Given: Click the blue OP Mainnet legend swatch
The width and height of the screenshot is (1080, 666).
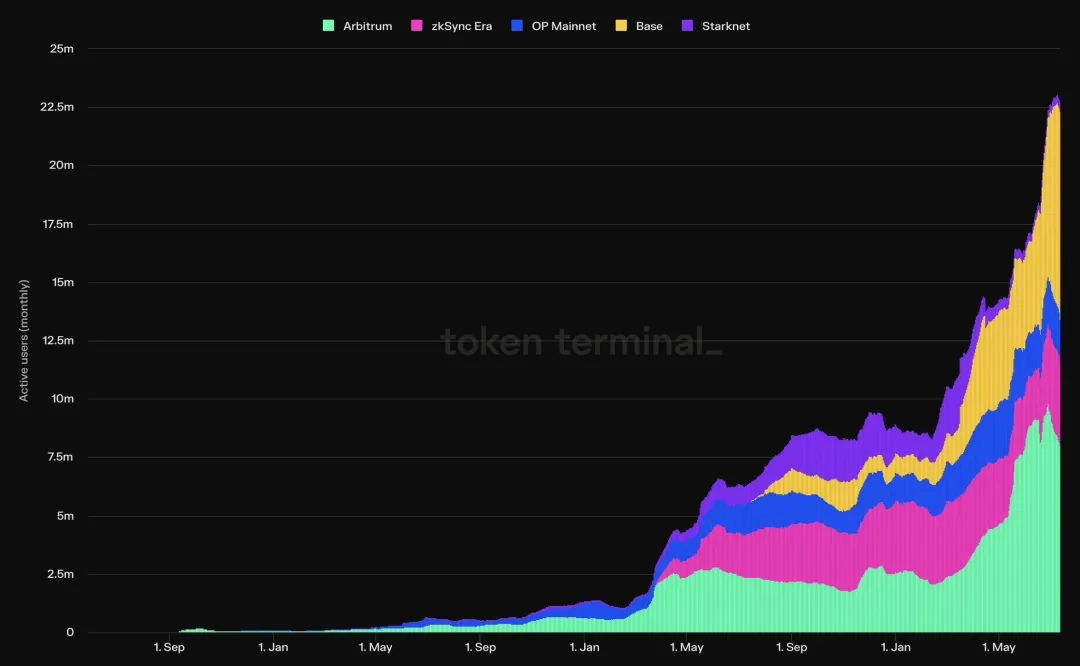Looking at the screenshot, I should pos(516,26).
